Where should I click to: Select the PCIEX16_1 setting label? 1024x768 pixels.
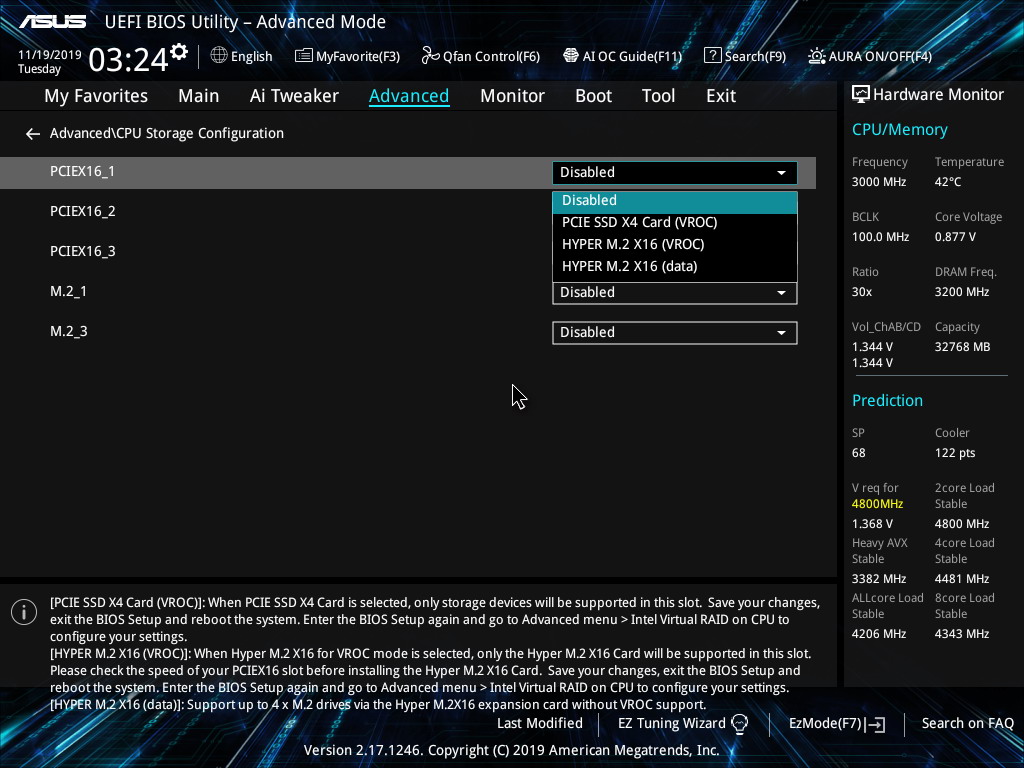82,172
